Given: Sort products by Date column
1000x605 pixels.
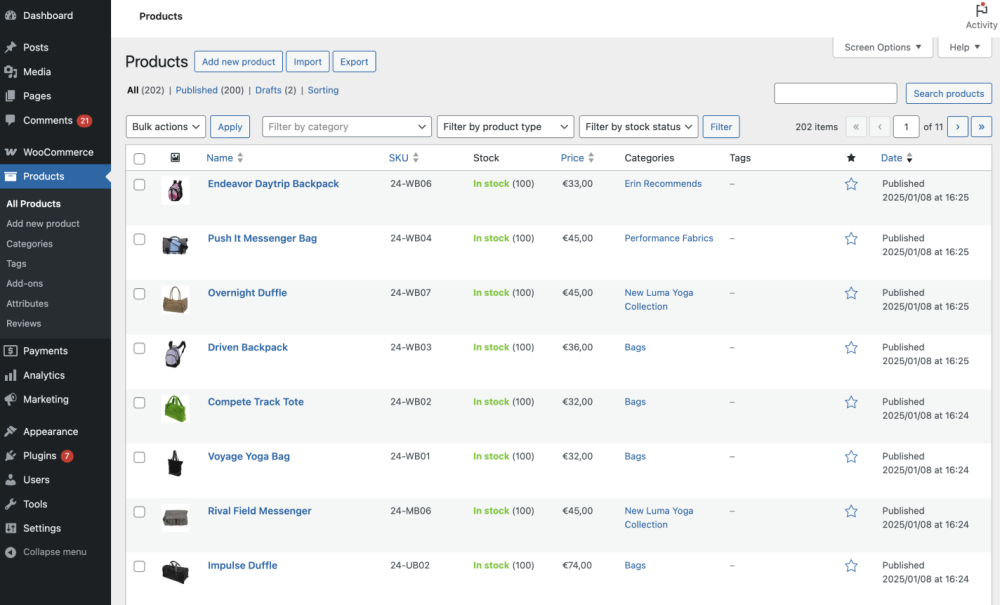Looking at the screenshot, I should 897,157.
